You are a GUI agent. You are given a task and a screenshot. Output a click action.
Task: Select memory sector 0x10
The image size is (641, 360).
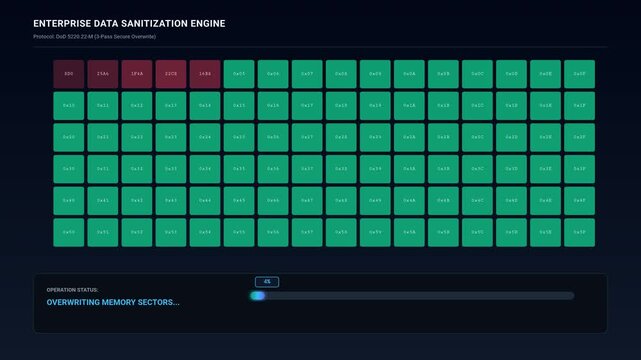point(69,106)
